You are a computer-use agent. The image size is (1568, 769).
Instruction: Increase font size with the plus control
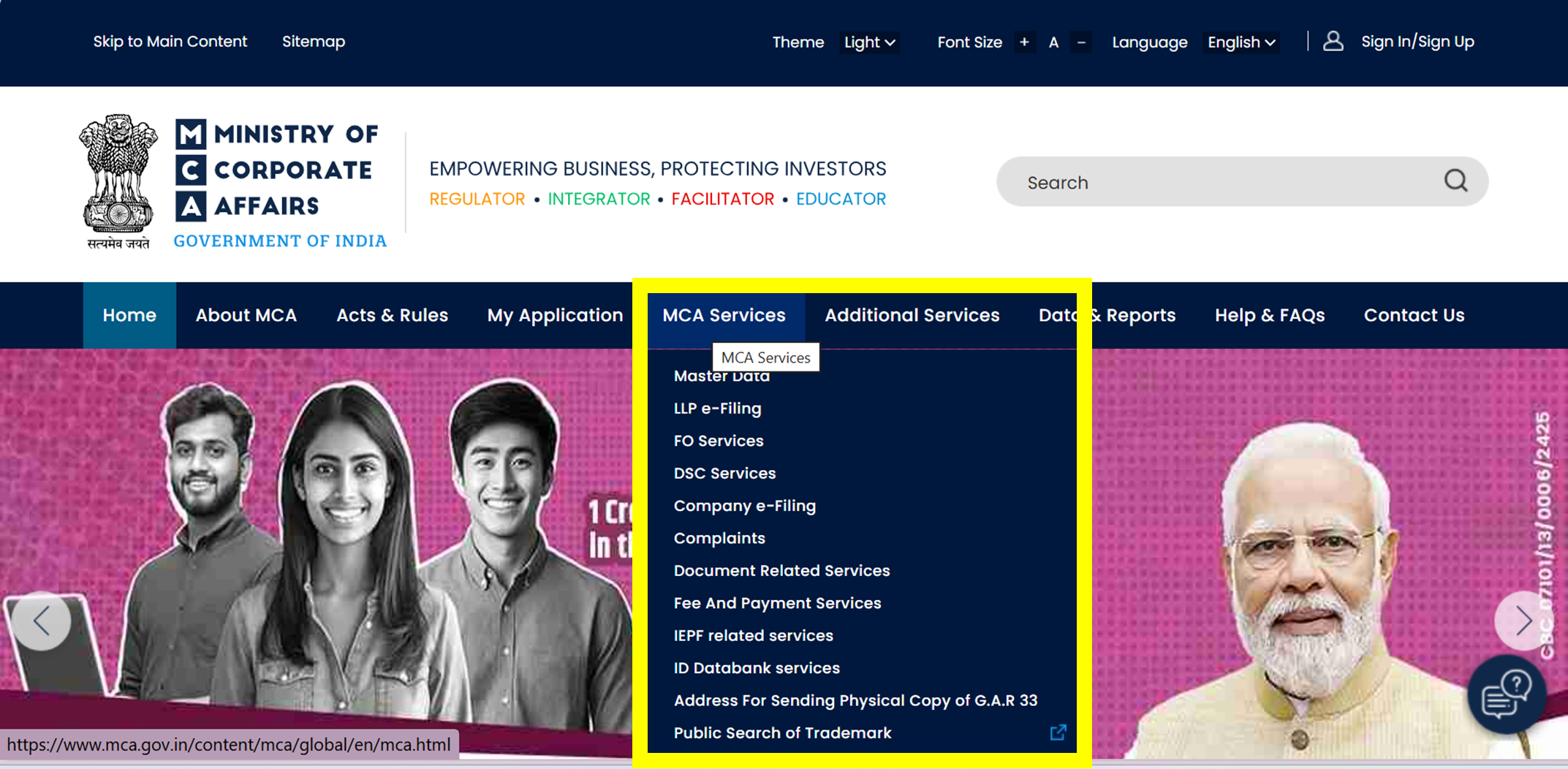(1024, 42)
